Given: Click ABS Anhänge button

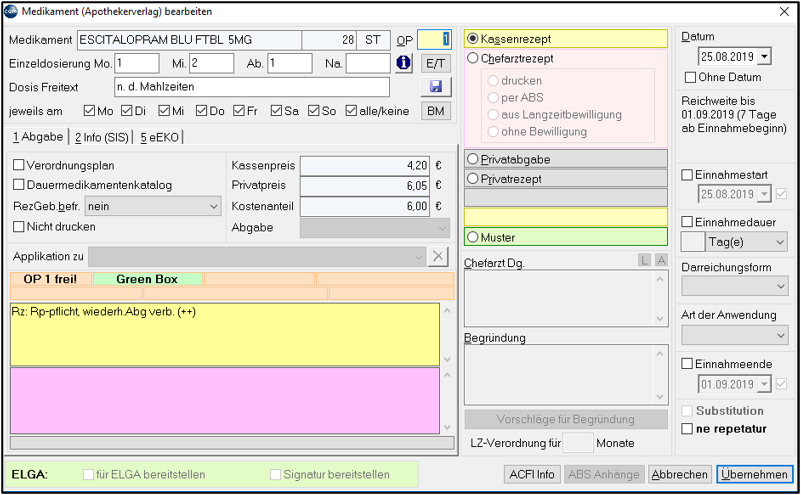Looking at the screenshot, I should click(604, 475).
